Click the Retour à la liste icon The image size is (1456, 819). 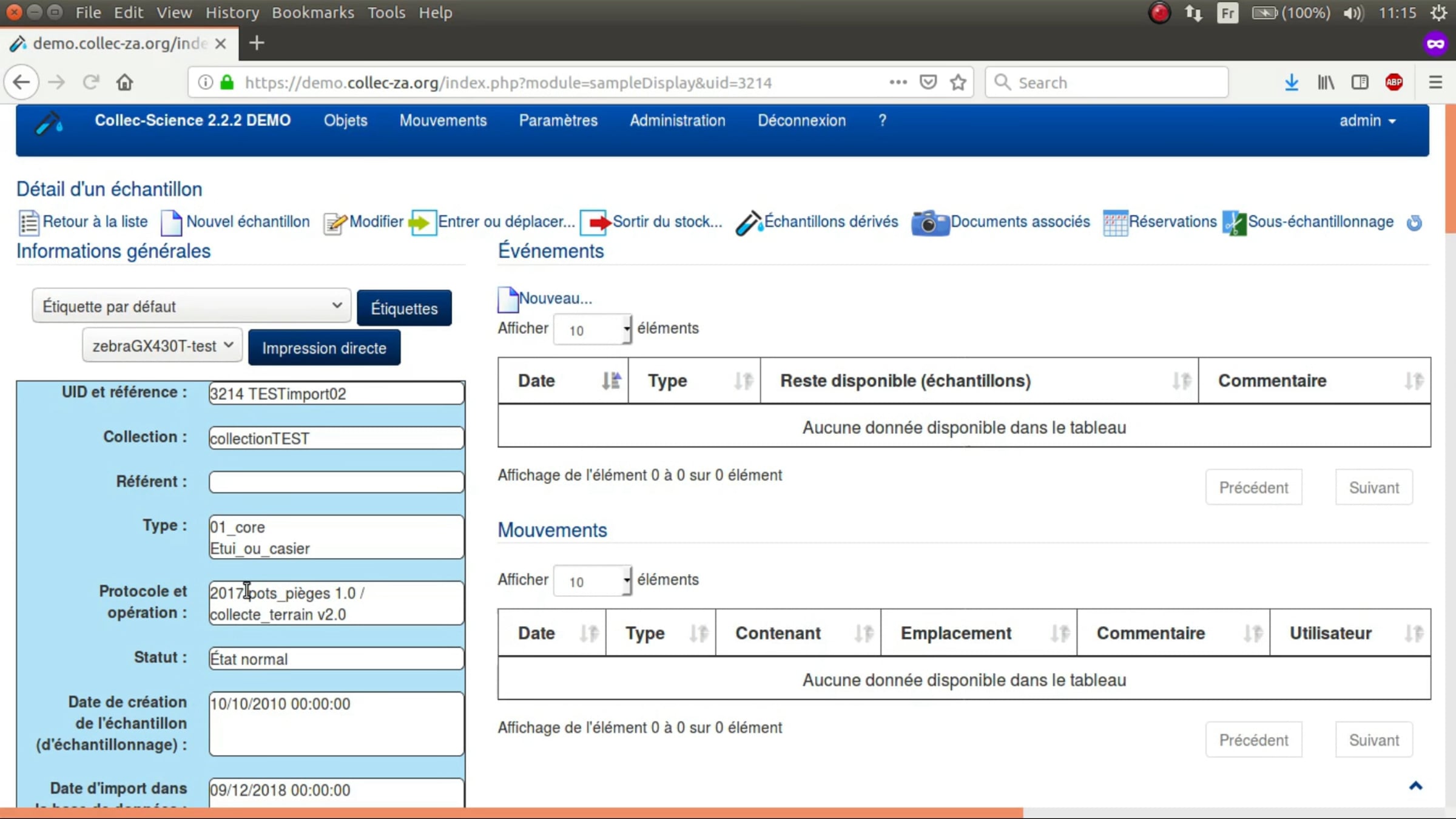[29, 223]
